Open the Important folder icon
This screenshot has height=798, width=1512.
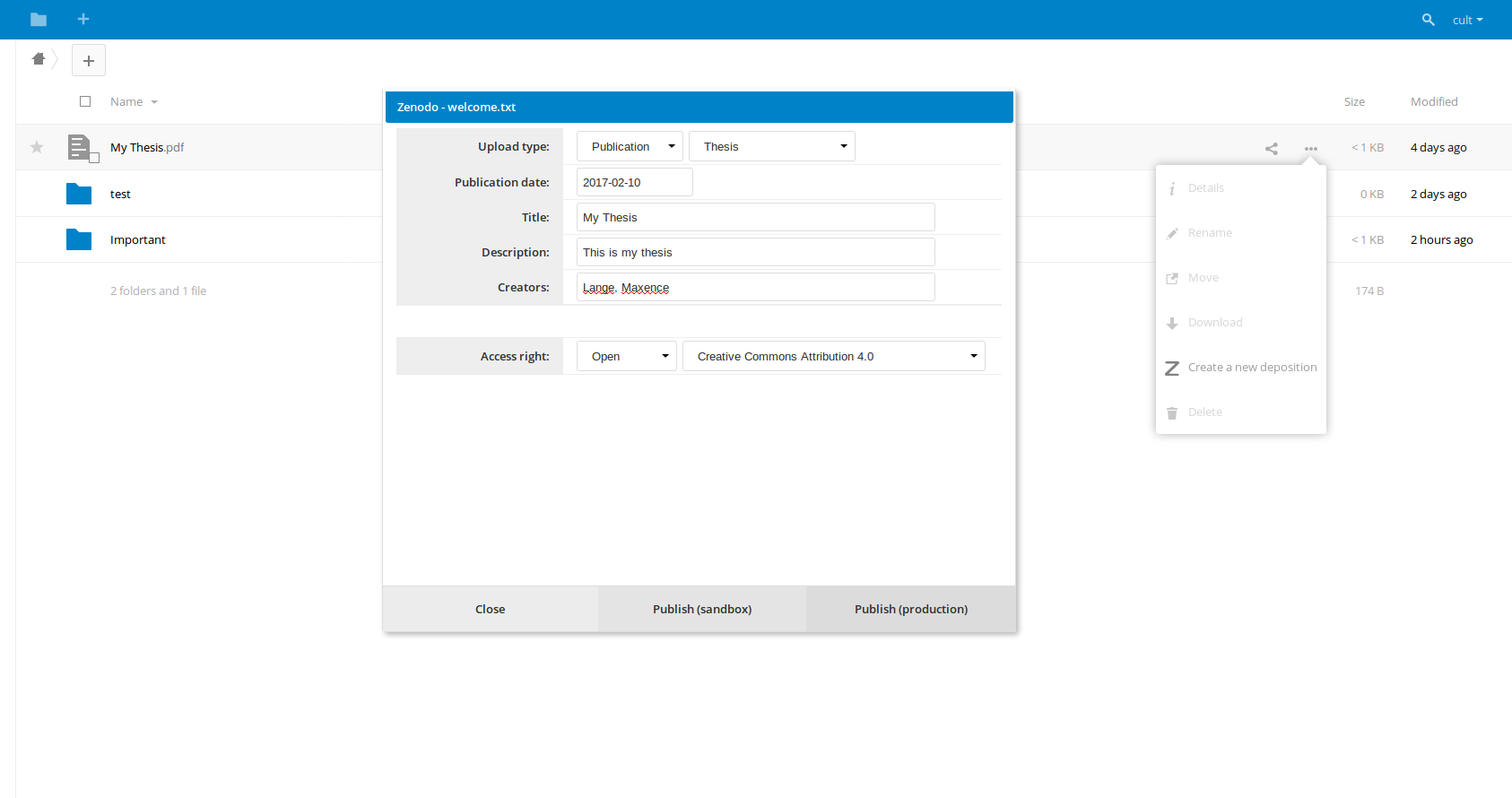point(79,239)
